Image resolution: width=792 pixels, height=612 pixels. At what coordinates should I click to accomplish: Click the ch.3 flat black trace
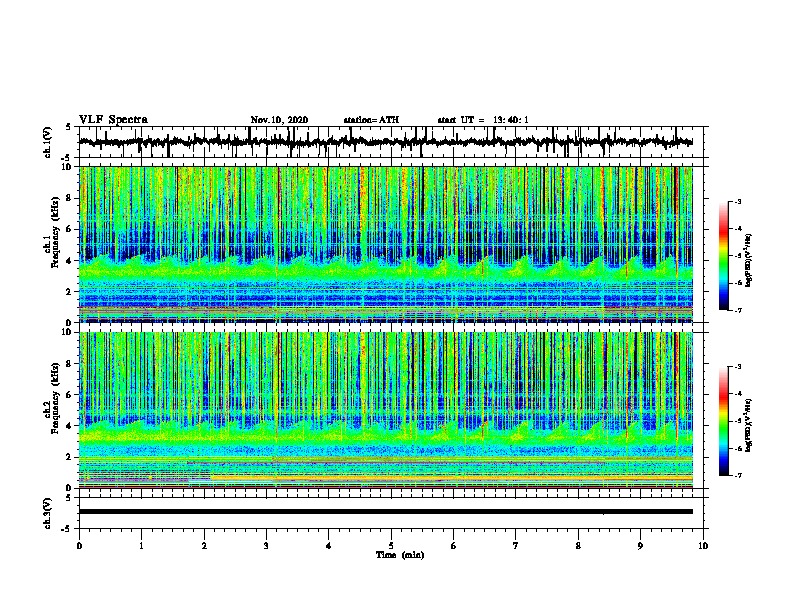click(385, 512)
